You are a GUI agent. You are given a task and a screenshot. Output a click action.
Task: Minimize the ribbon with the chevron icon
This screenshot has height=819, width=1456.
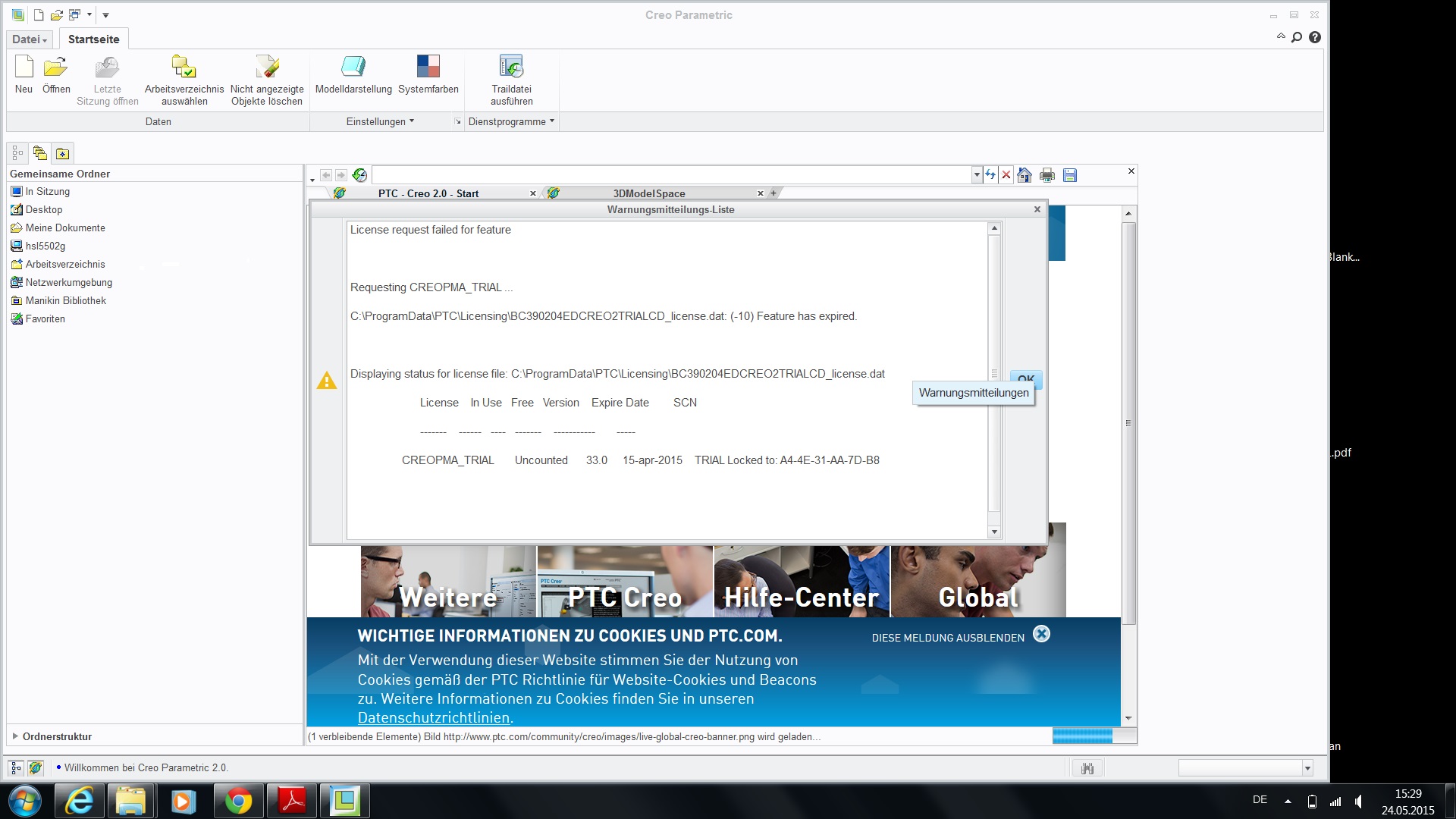tap(1281, 36)
